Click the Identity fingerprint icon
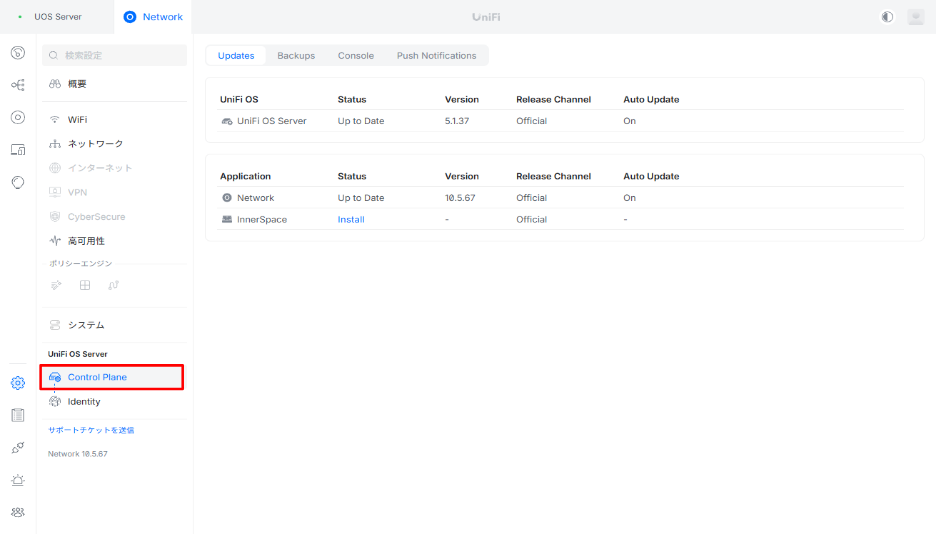 click(55, 402)
